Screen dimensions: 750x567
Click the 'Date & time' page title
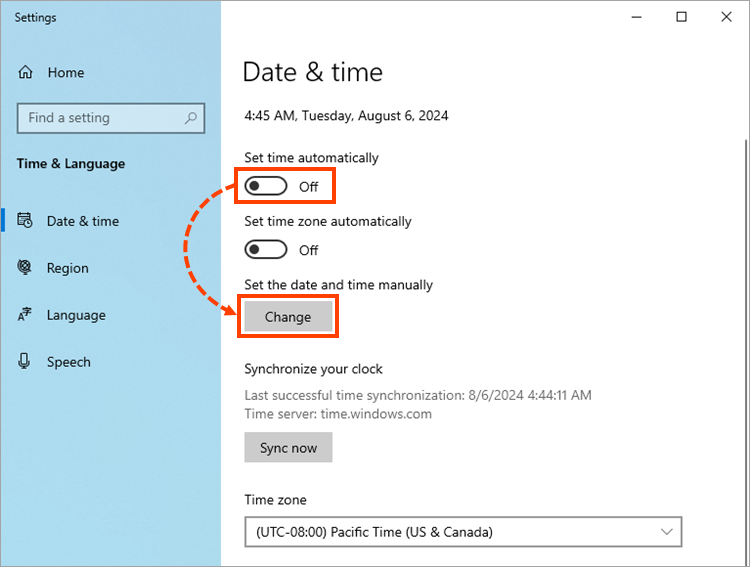pos(313,72)
